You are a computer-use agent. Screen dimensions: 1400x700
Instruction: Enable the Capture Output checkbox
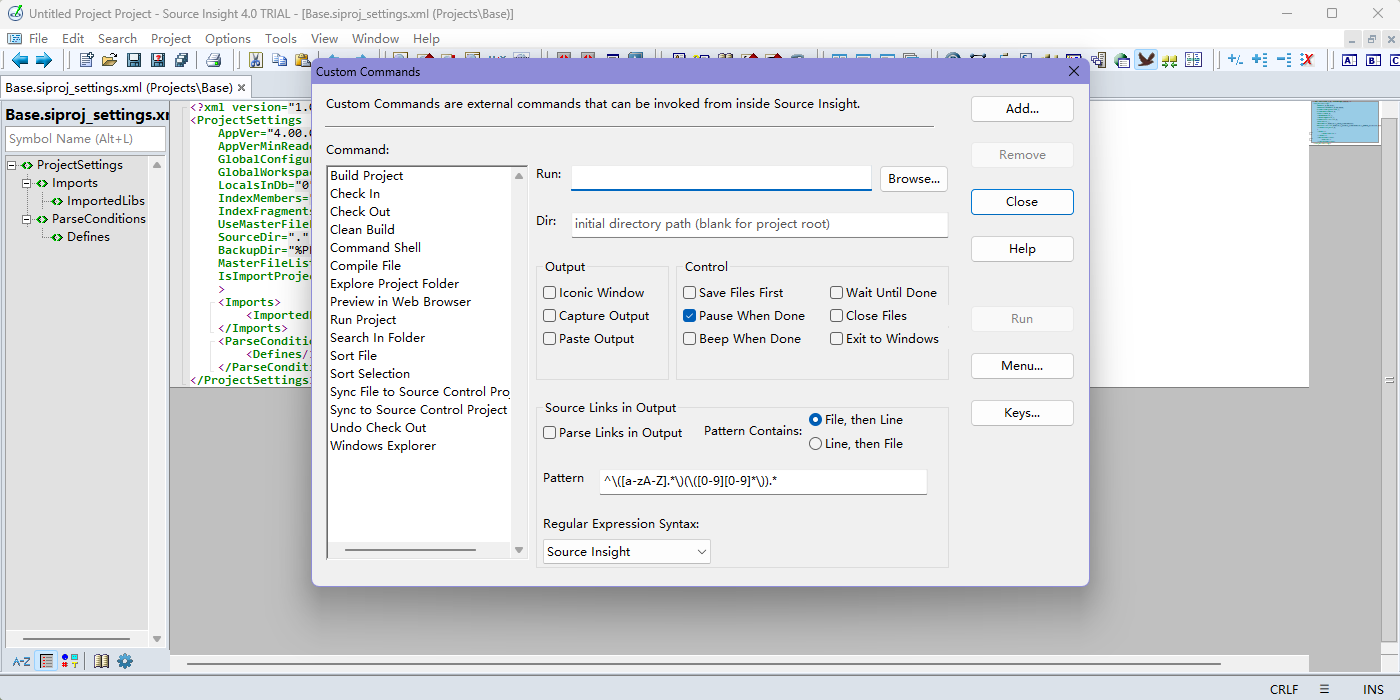click(550, 316)
